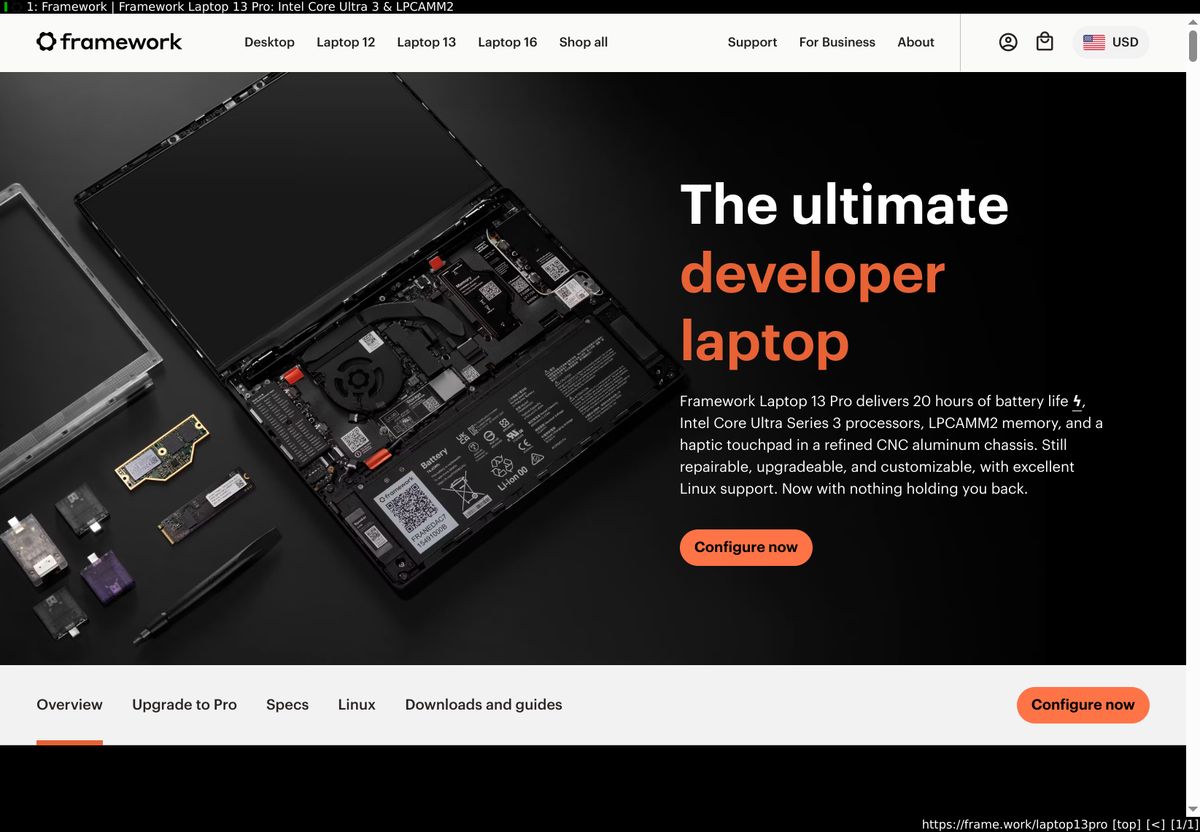Click the window title bar text
The image size is (1200, 832).
pyautogui.click(x=240, y=6)
